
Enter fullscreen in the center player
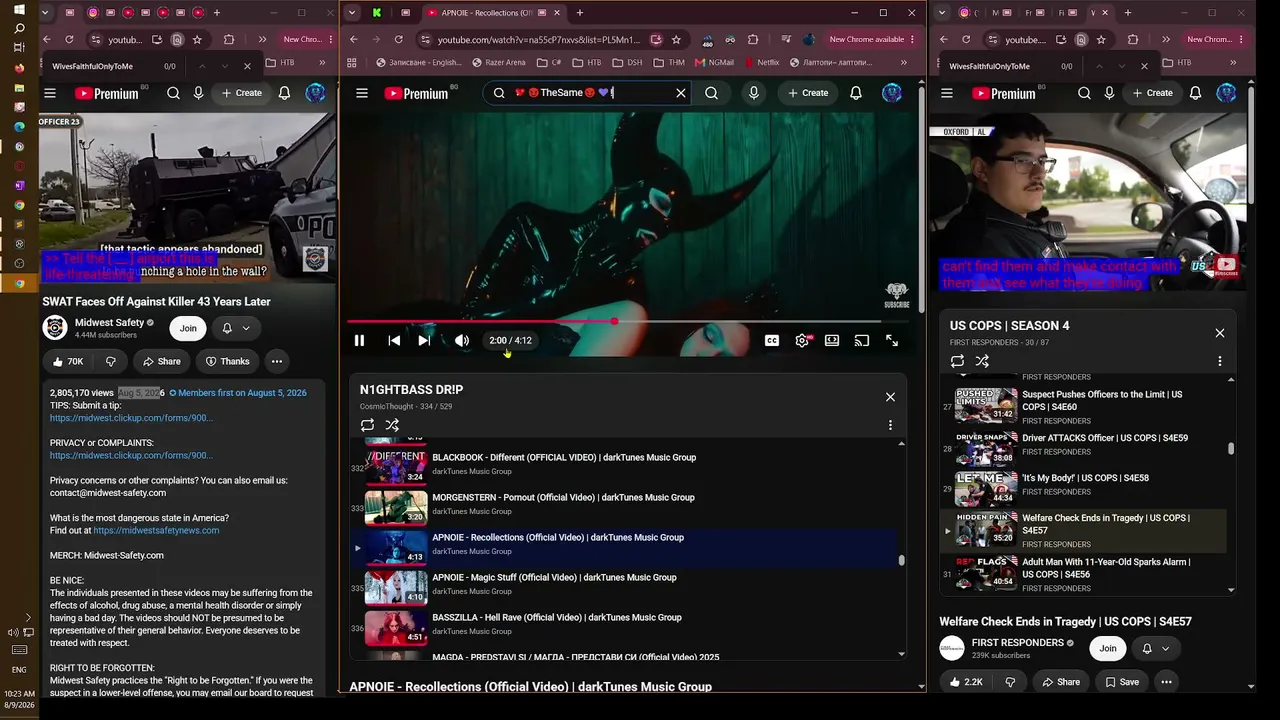coord(892,340)
